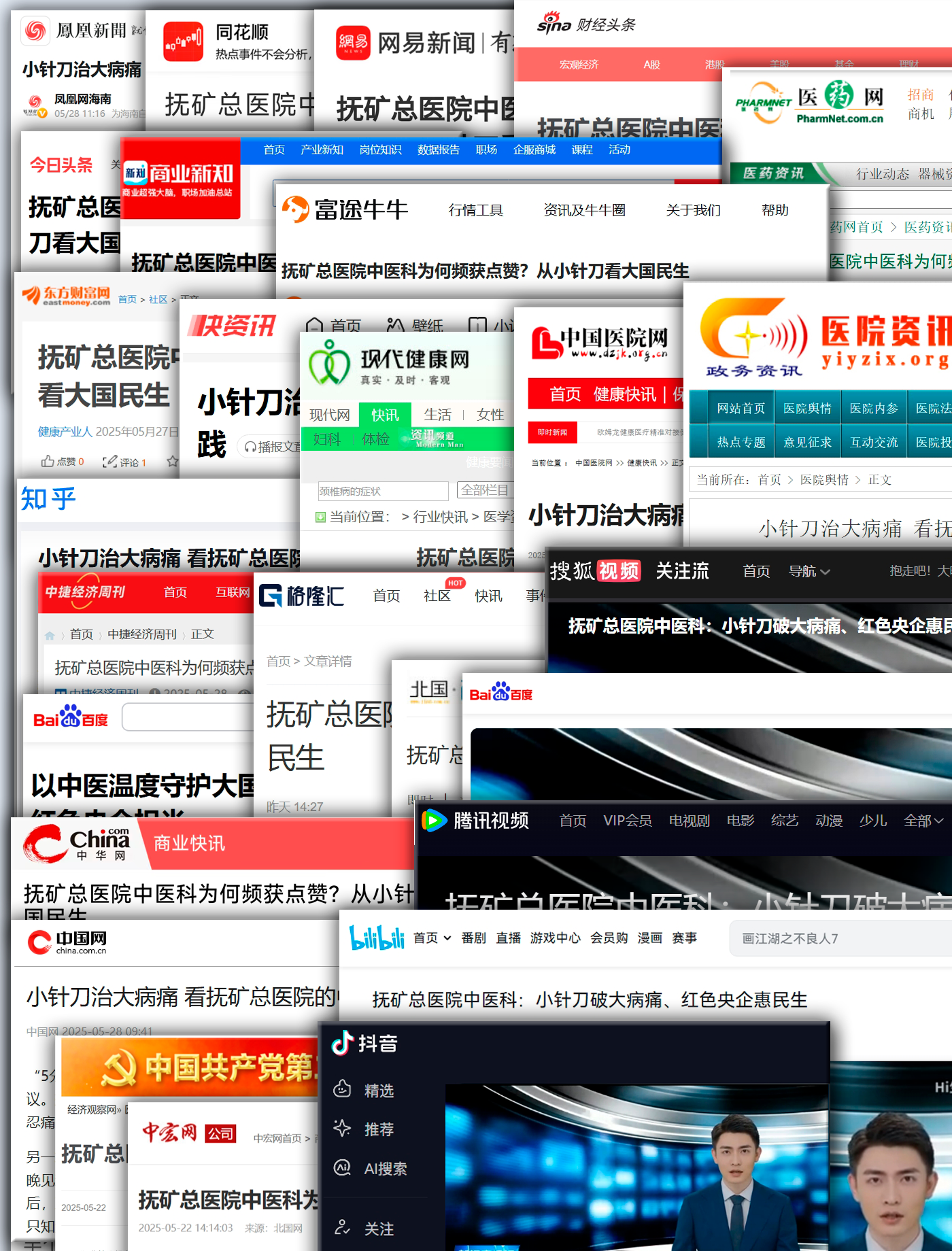
Task: Click the 同花顺 red app logo
Action: pyautogui.click(x=183, y=41)
